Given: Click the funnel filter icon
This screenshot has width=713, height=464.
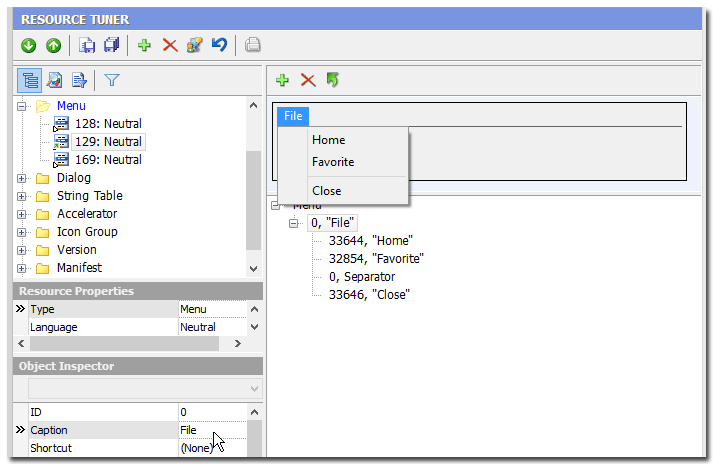Looking at the screenshot, I should tap(112, 80).
